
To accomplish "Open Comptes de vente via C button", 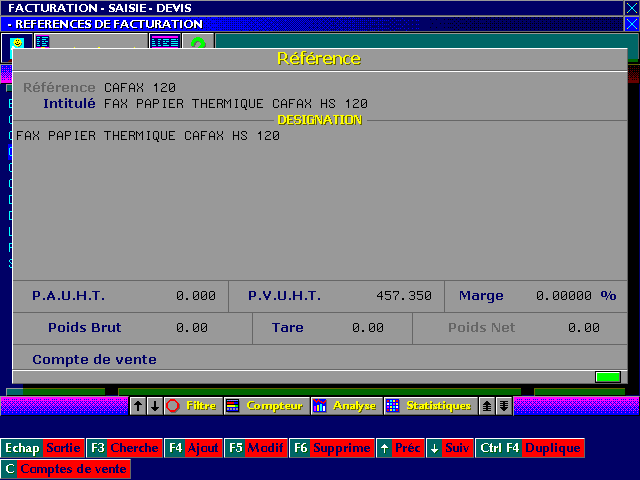I will (x=66, y=469).
